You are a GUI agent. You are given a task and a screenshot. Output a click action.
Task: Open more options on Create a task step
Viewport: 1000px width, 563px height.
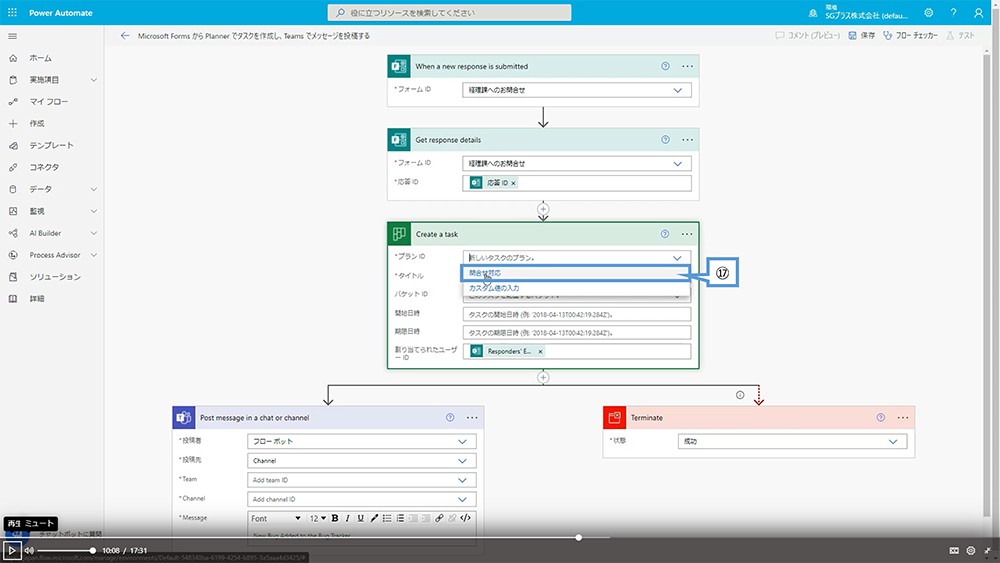tap(686, 234)
